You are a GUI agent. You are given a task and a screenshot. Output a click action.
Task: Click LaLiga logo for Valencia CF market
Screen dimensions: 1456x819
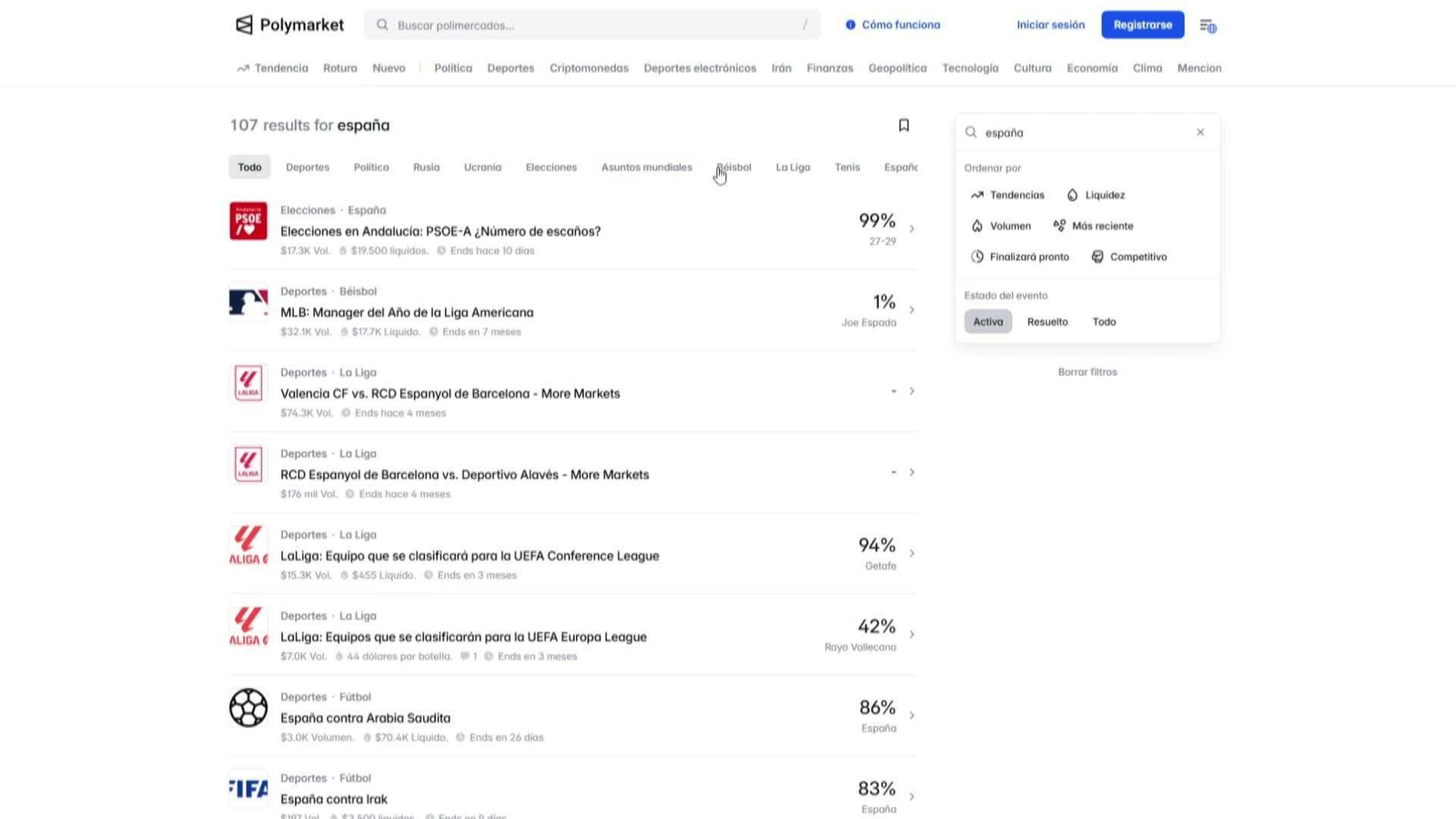click(248, 383)
